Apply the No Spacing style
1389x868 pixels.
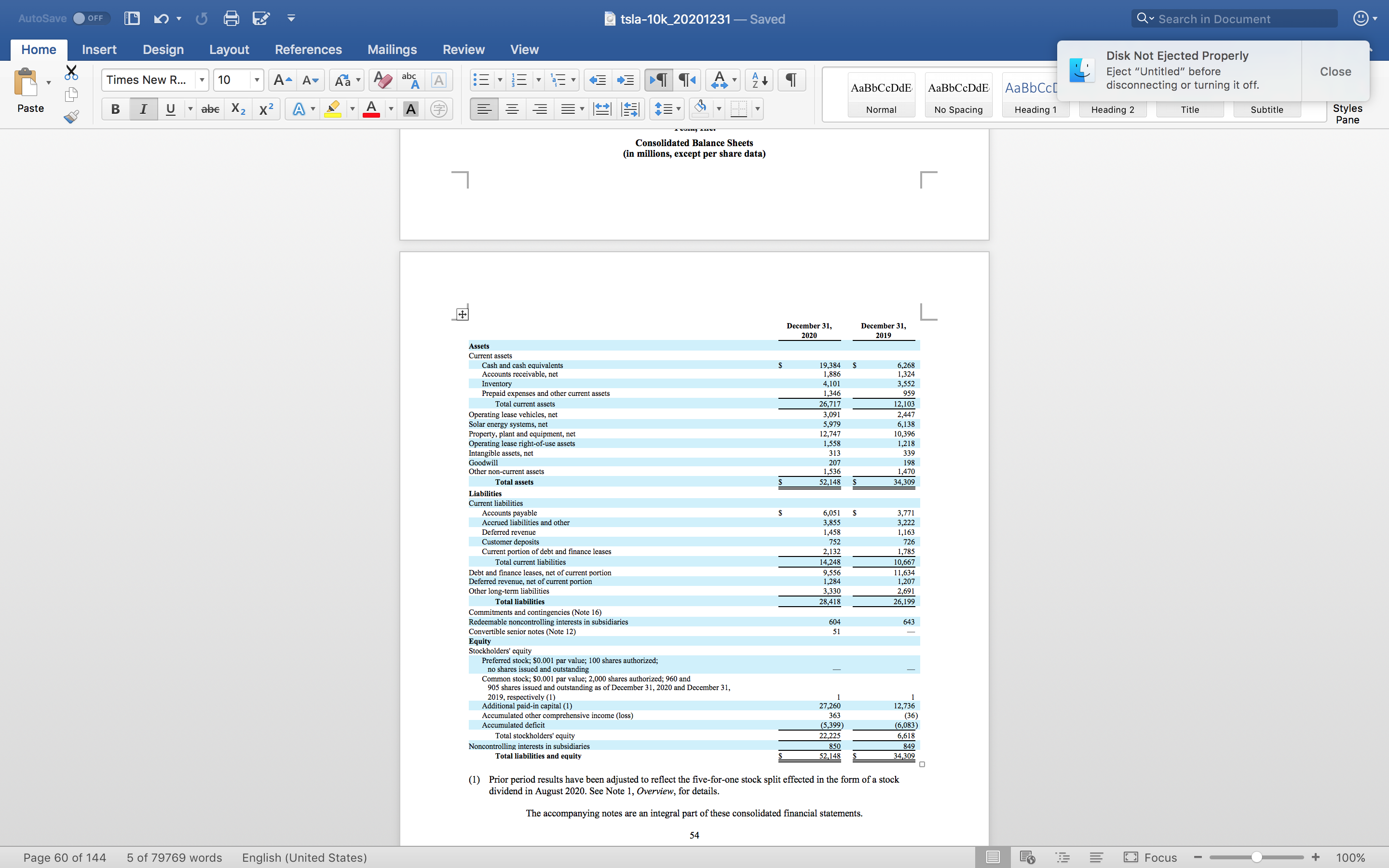(958, 95)
